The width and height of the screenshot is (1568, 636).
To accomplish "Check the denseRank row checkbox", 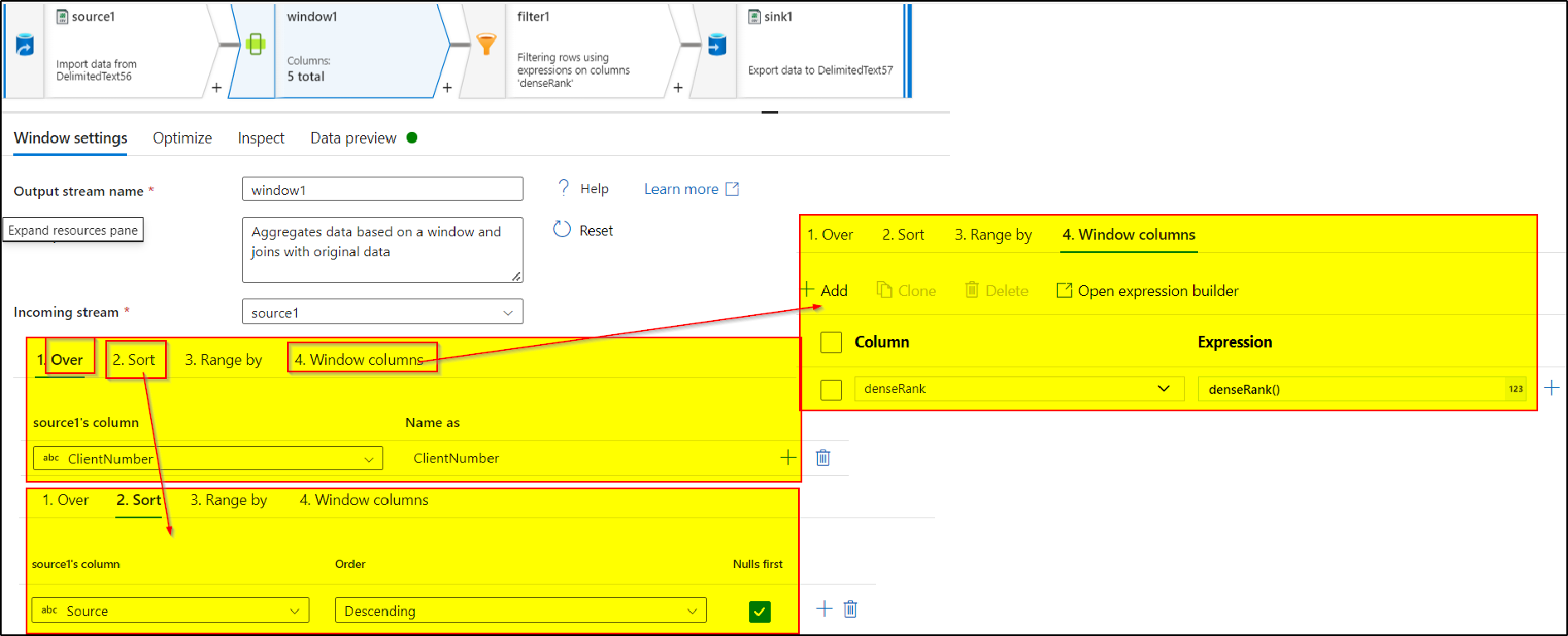I will tap(831, 390).
